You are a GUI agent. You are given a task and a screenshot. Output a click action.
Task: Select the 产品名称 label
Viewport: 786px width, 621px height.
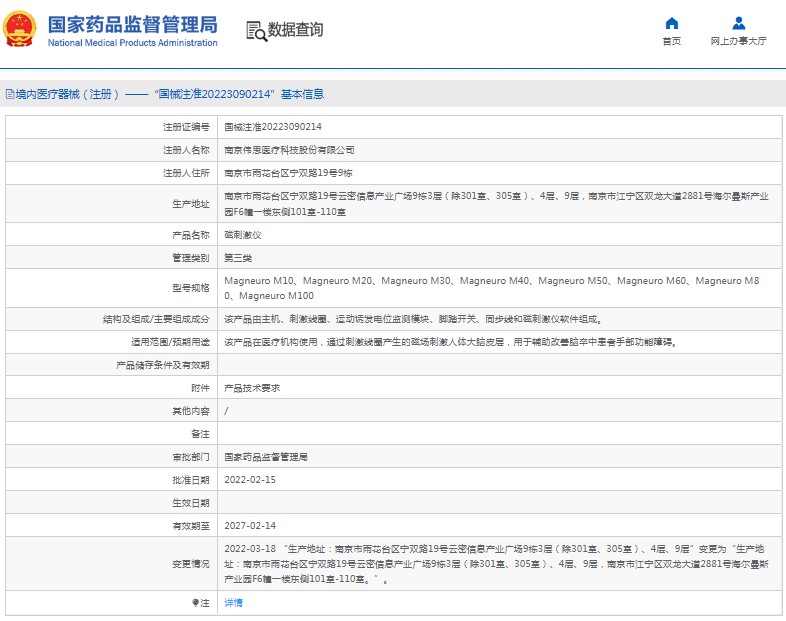tap(190, 235)
